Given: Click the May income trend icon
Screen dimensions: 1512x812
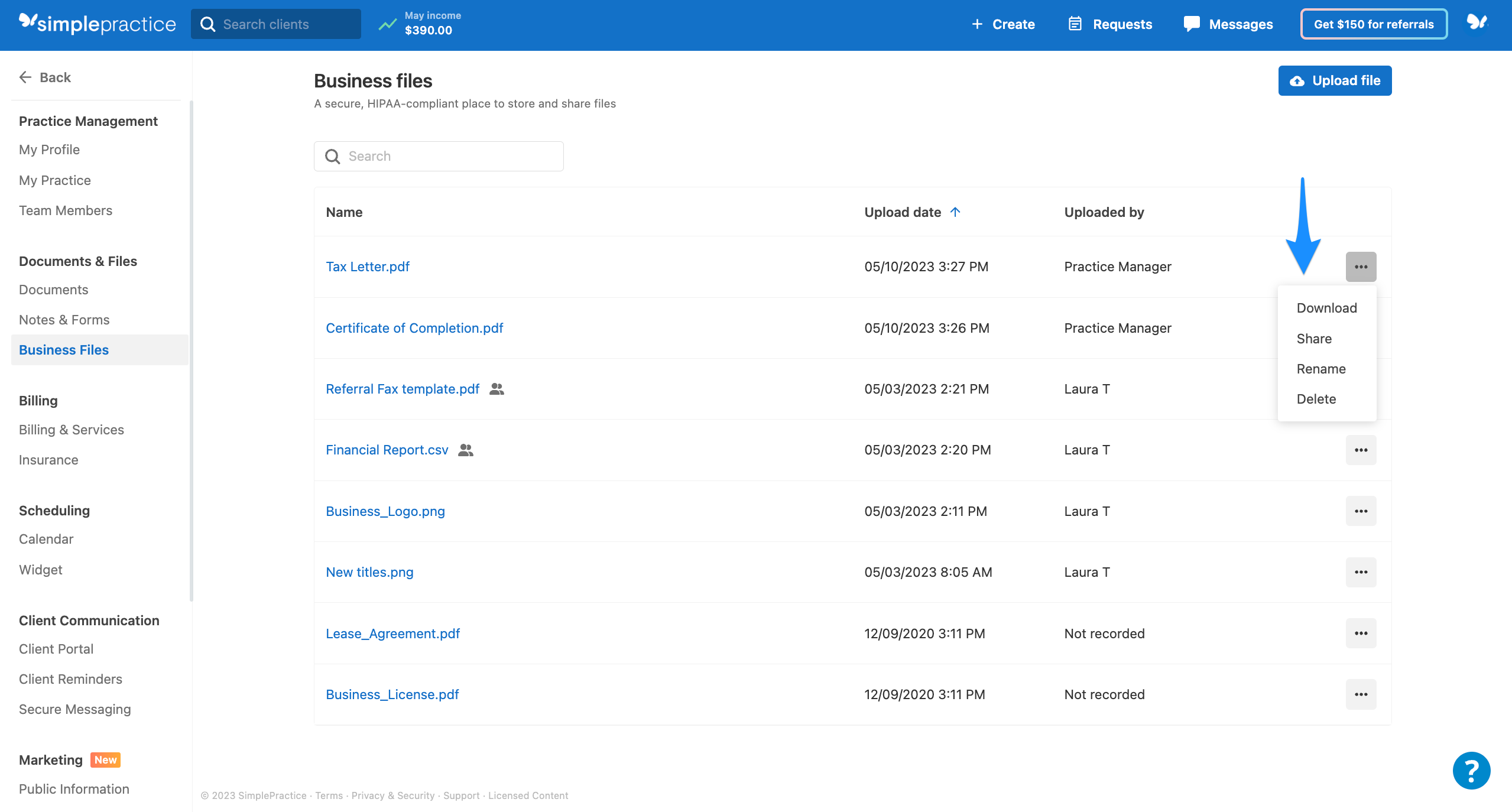Looking at the screenshot, I should point(388,24).
